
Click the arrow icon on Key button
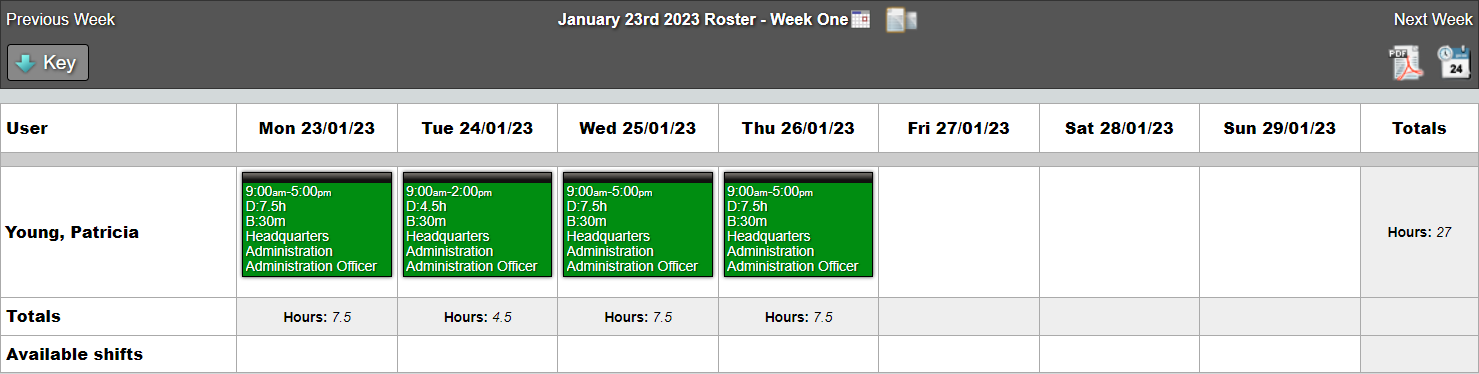(x=26, y=63)
